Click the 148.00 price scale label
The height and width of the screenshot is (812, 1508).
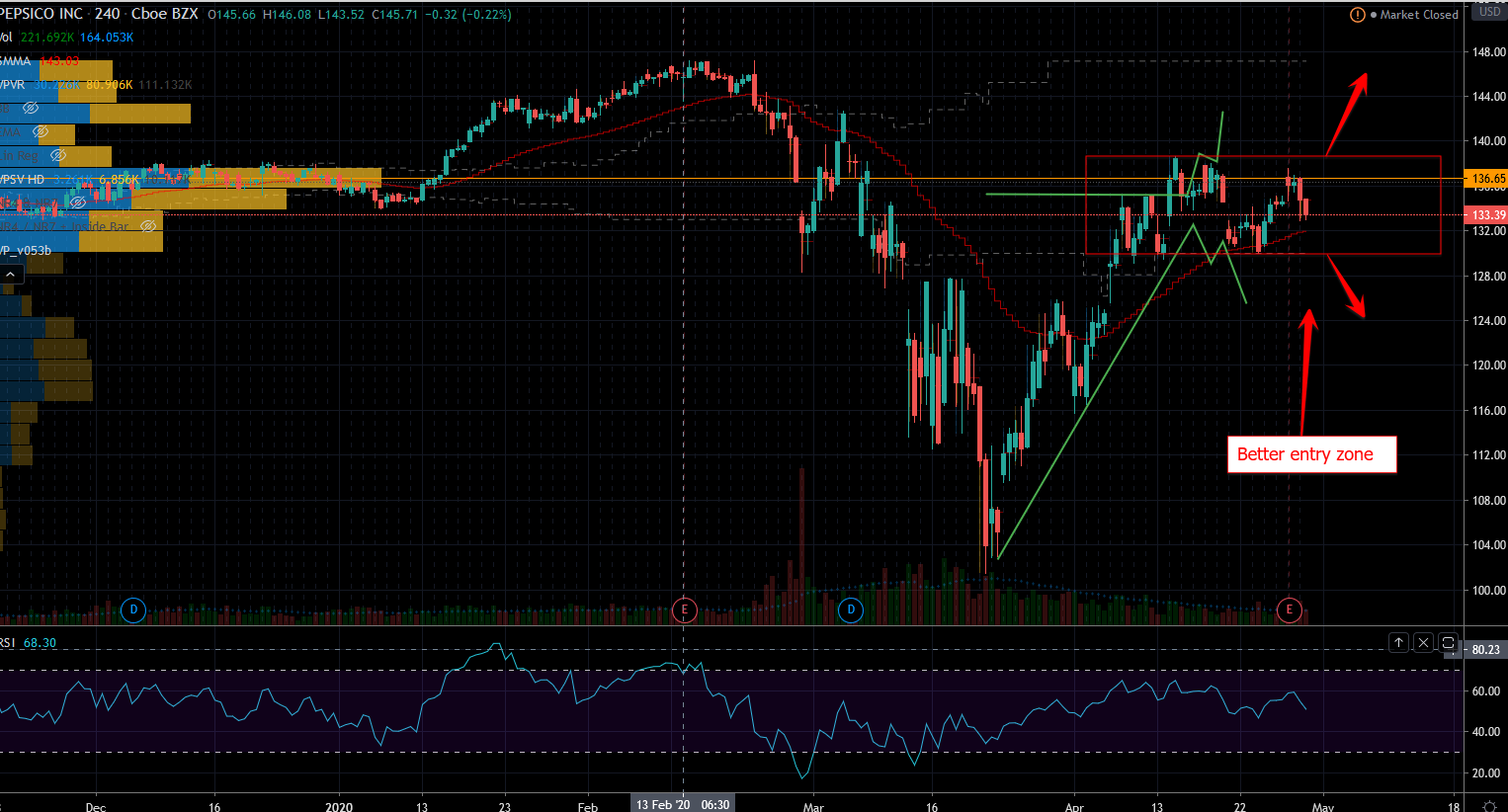(x=1488, y=51)
